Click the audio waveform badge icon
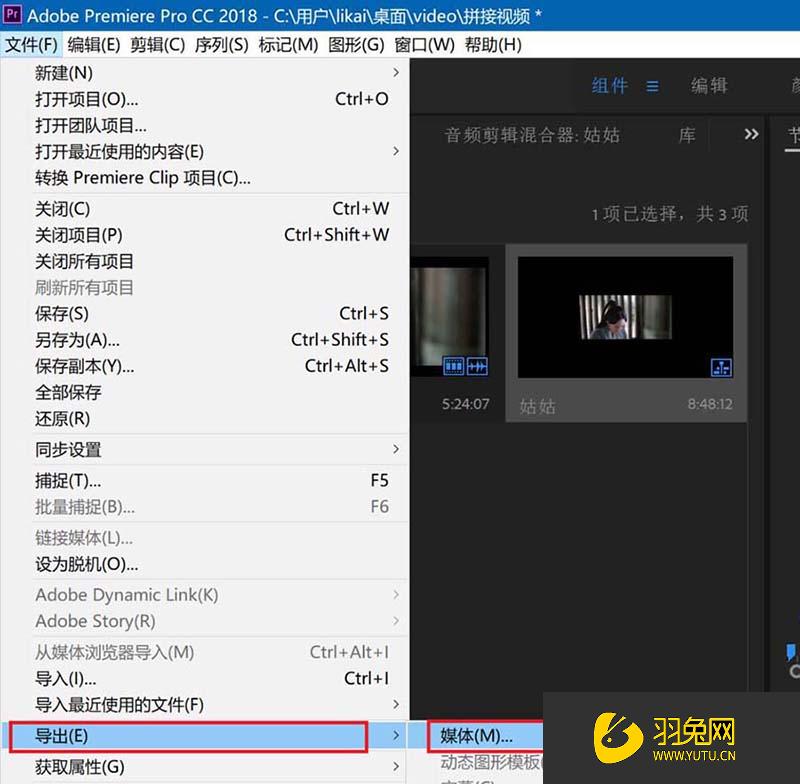Screen dimensions: 800x784 click(x=477, y=366)
